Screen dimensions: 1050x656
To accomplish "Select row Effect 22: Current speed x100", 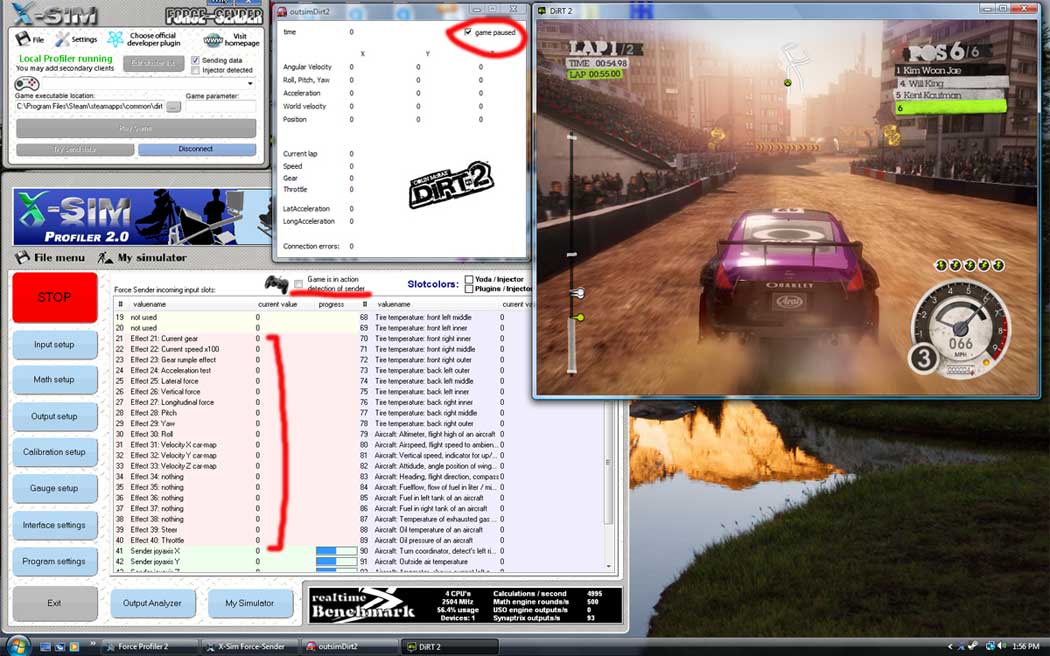I will click(x=235, y=349).
